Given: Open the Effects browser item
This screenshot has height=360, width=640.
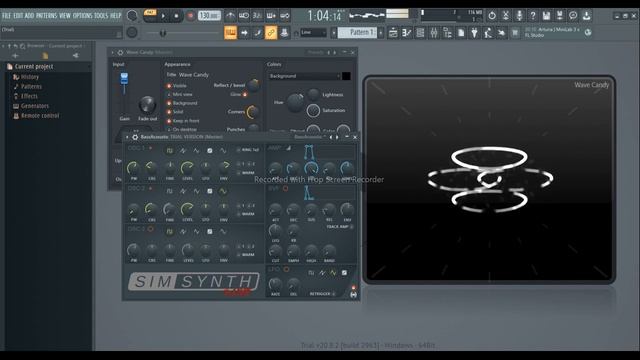Looking at the screenshot, I should coord(29,96).
